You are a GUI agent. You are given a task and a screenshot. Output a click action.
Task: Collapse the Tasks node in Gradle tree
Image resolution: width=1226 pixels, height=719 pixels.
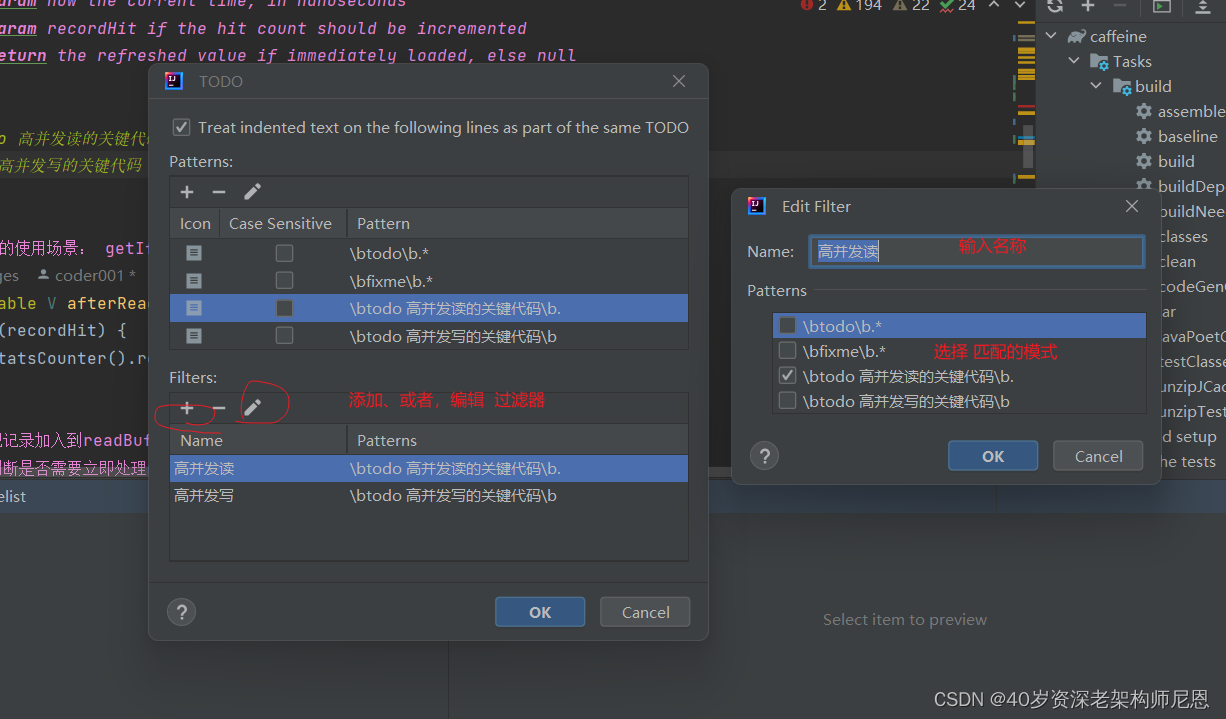1074,61
